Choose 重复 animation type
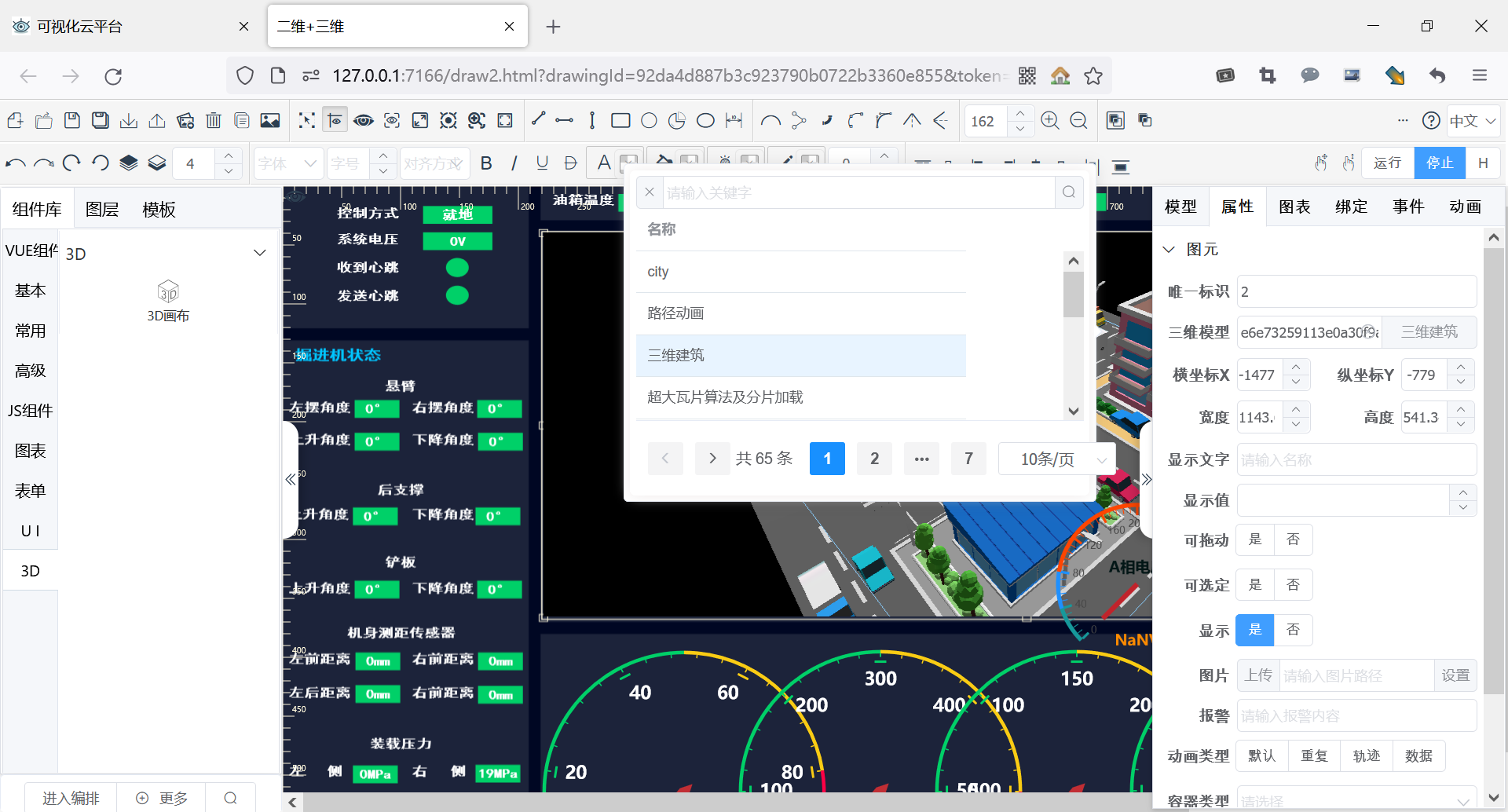The image size is (1508, 812). 1314,755
